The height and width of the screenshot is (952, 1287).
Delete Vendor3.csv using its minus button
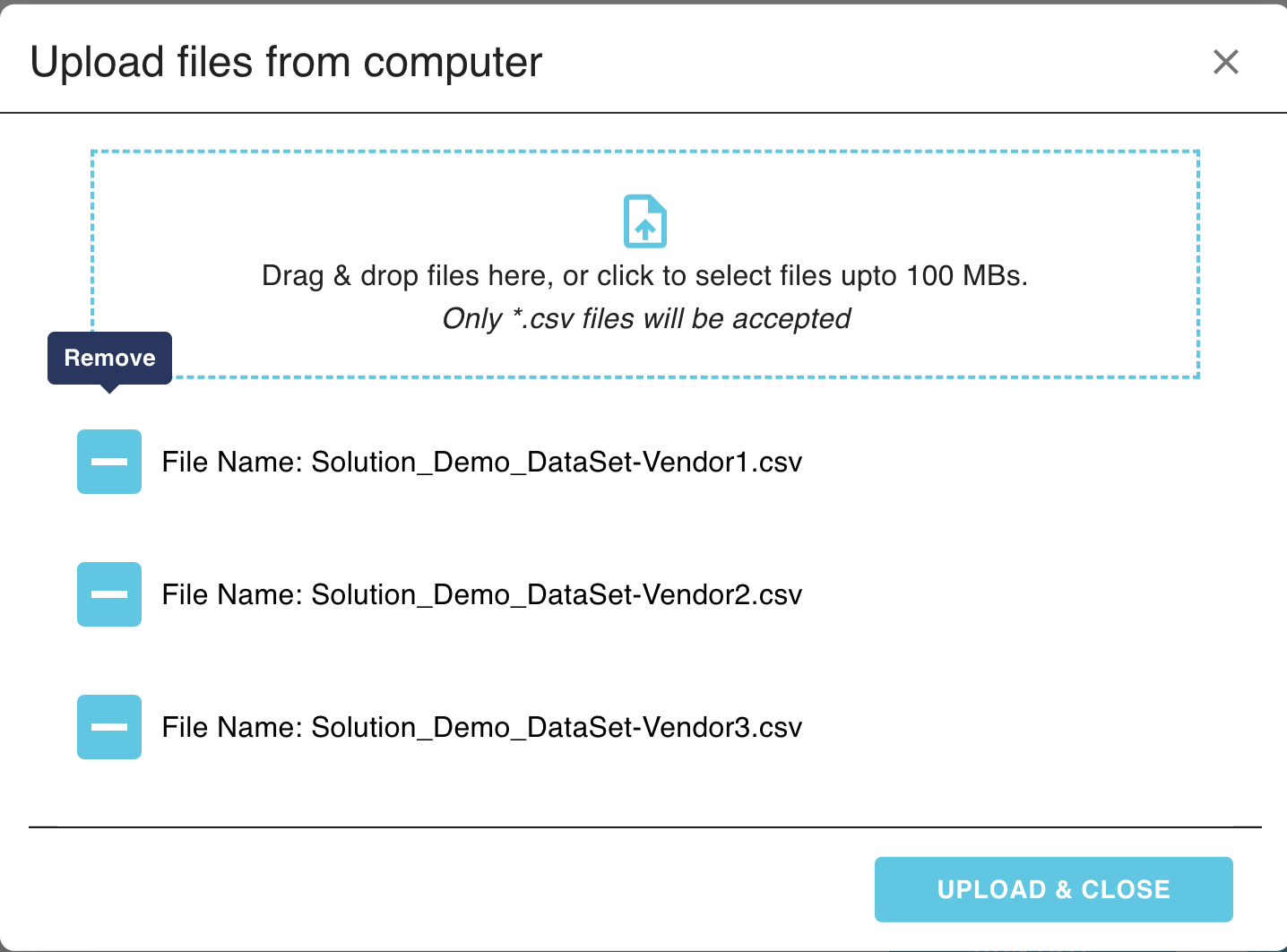[x=109, y=727]
